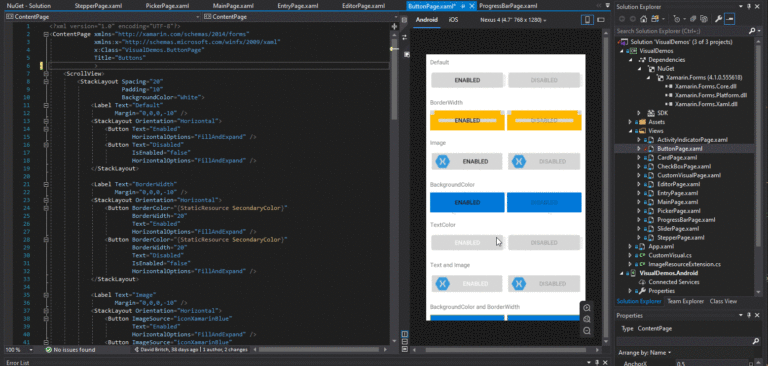Open the Nexus 4 device dropdown
The height and width of the screenshot is (366, 768).
point(513,20)
